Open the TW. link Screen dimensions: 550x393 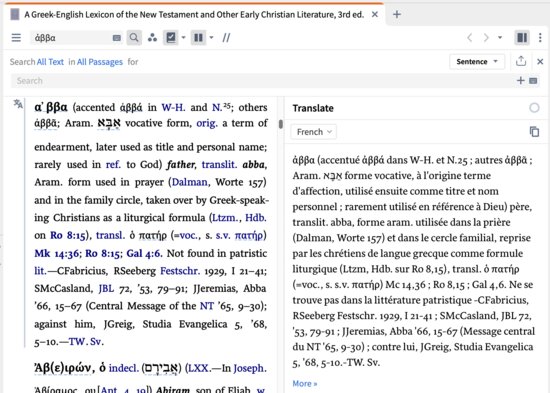(x=78, y=341)
